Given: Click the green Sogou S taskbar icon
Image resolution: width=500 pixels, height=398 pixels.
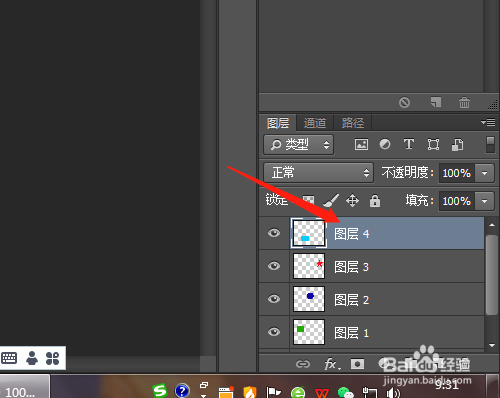Looking at the screenshot, I should click(x=160, y=390).
